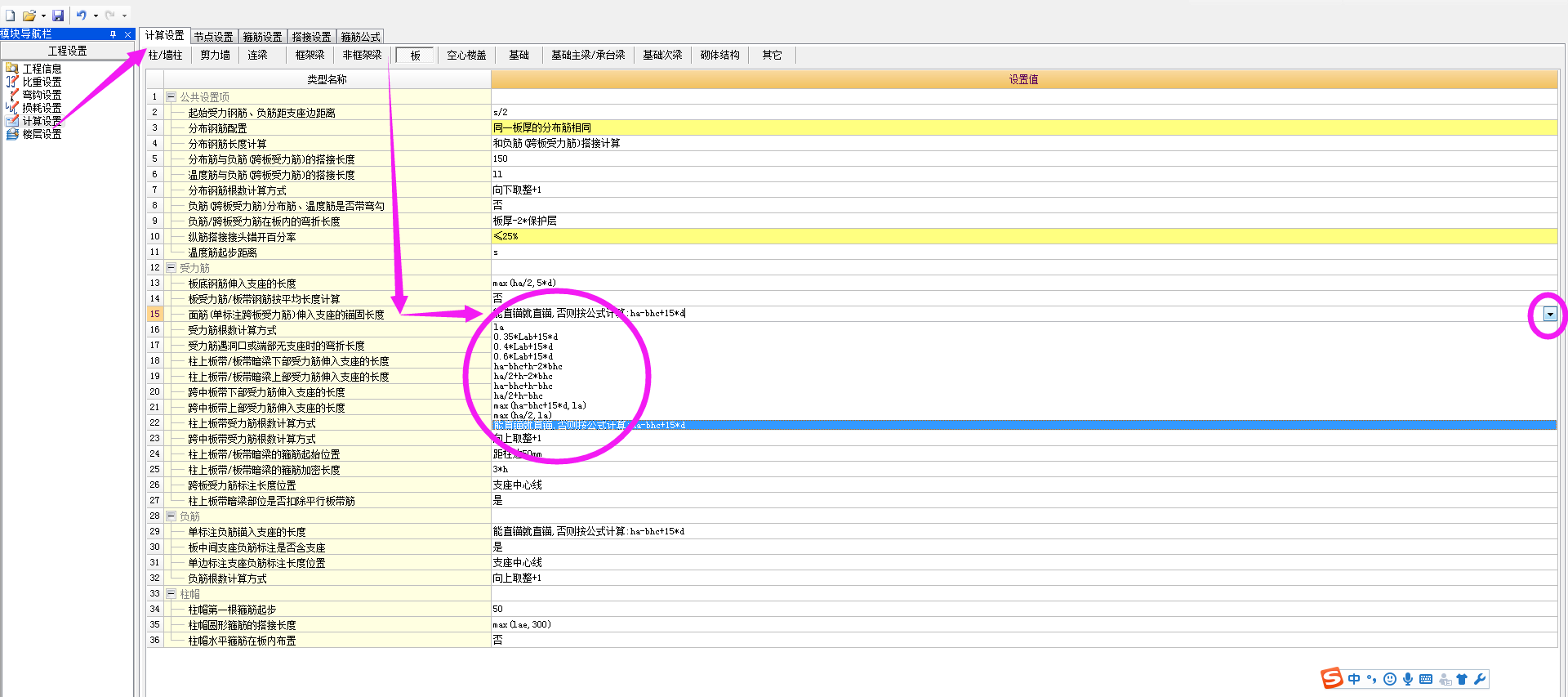Screen dimensions: 1568x697
Task: Open the 其它 component tab
Action: (772, 55)
